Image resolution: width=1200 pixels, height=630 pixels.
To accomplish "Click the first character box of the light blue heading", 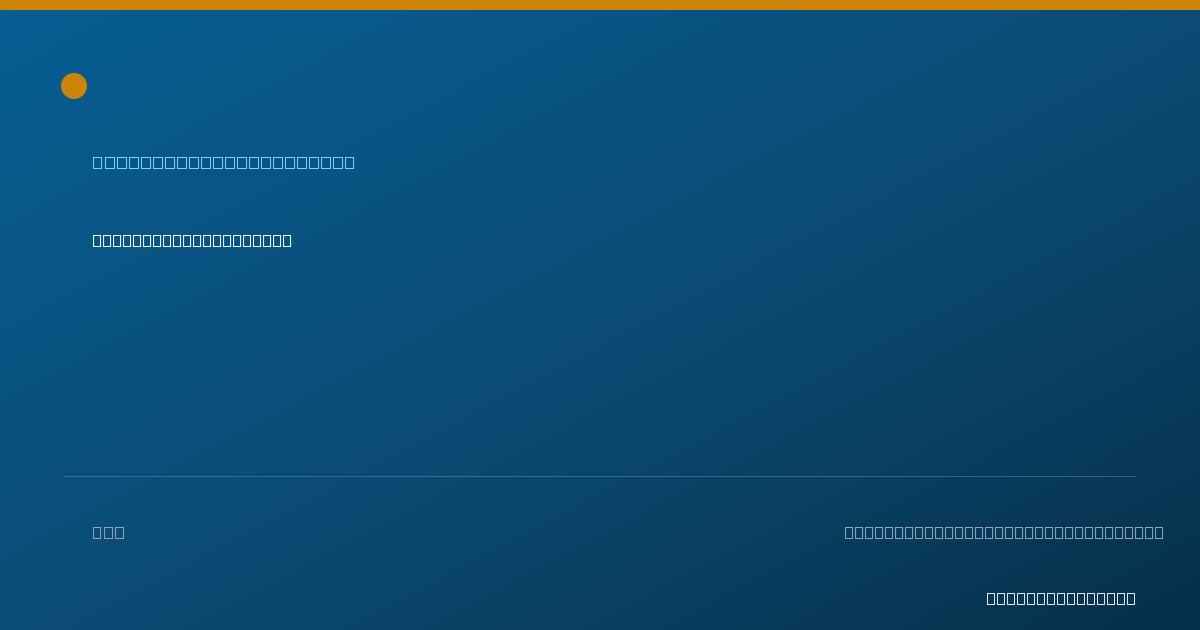I will coord(98,162).
